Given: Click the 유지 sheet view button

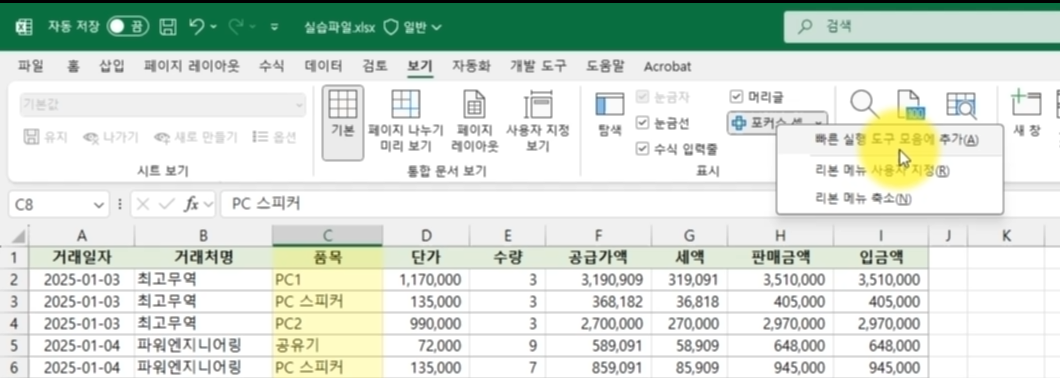Looking at the screenshot, I should (46, 137).
